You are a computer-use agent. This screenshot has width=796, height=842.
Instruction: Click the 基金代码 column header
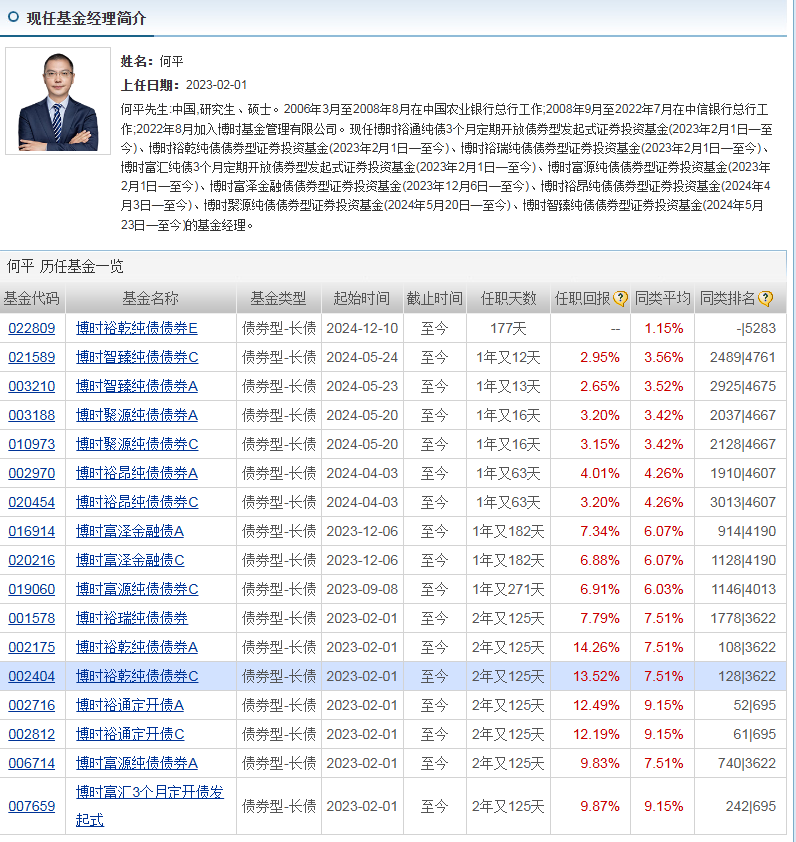coord(32,298)
